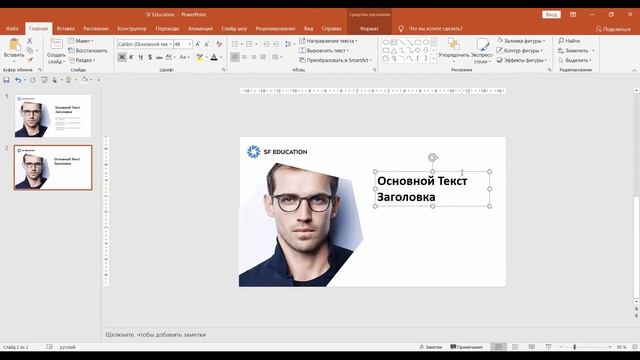The width and height of the screenshot is (640, 360).
Task: Click Выделить (Select) button
Action: (x=575, y=60)
